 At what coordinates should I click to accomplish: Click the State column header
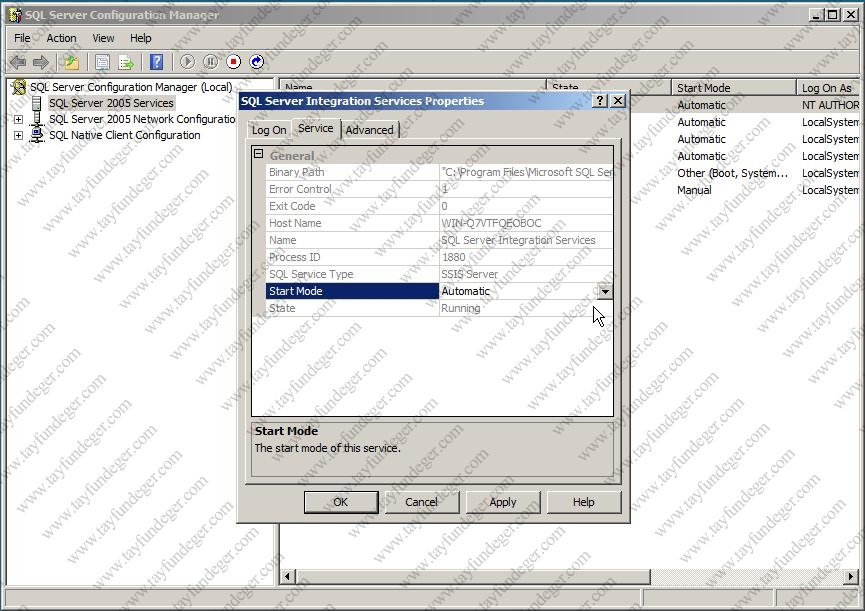[608, 86]
